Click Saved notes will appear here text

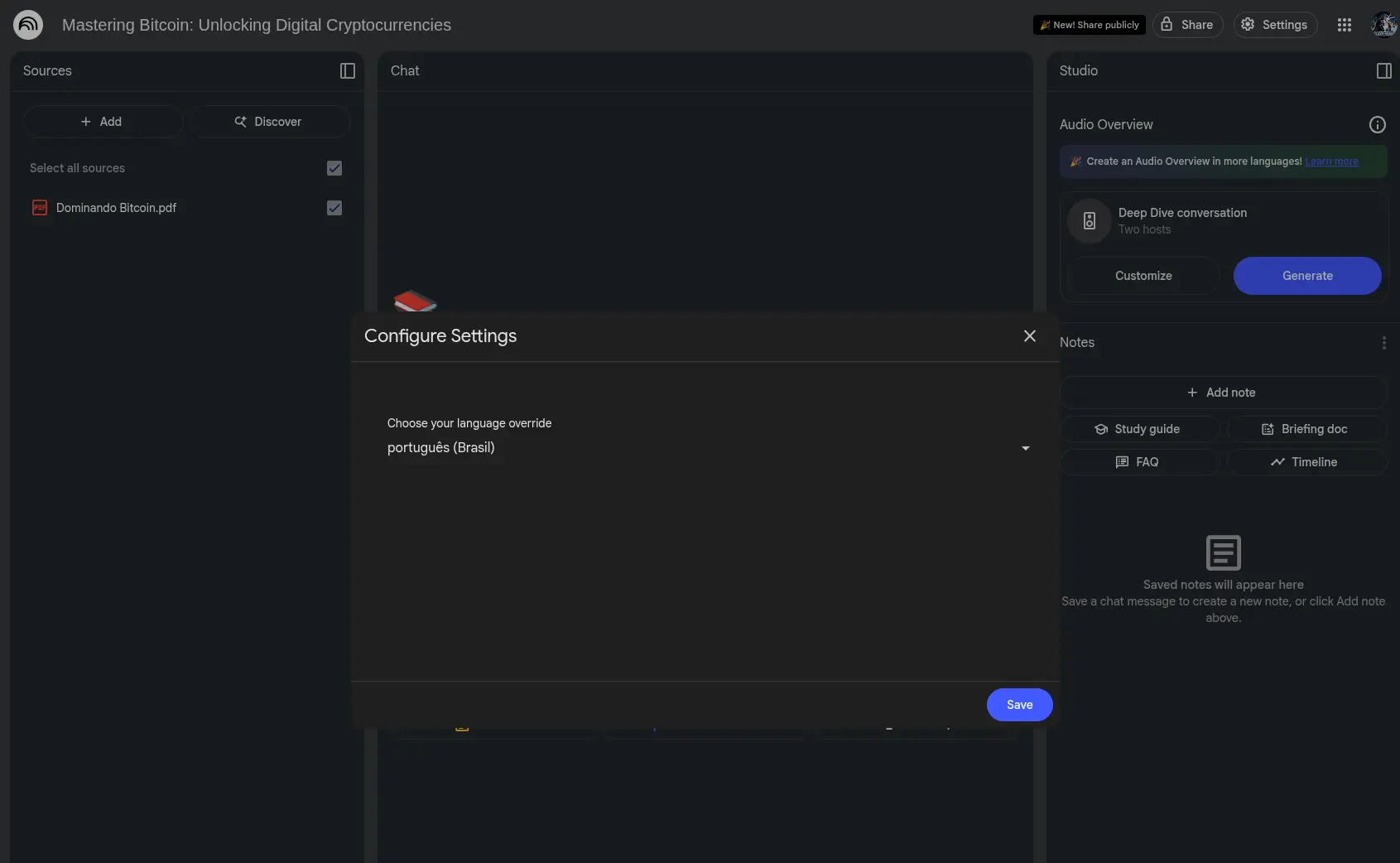coord(1223,585)
